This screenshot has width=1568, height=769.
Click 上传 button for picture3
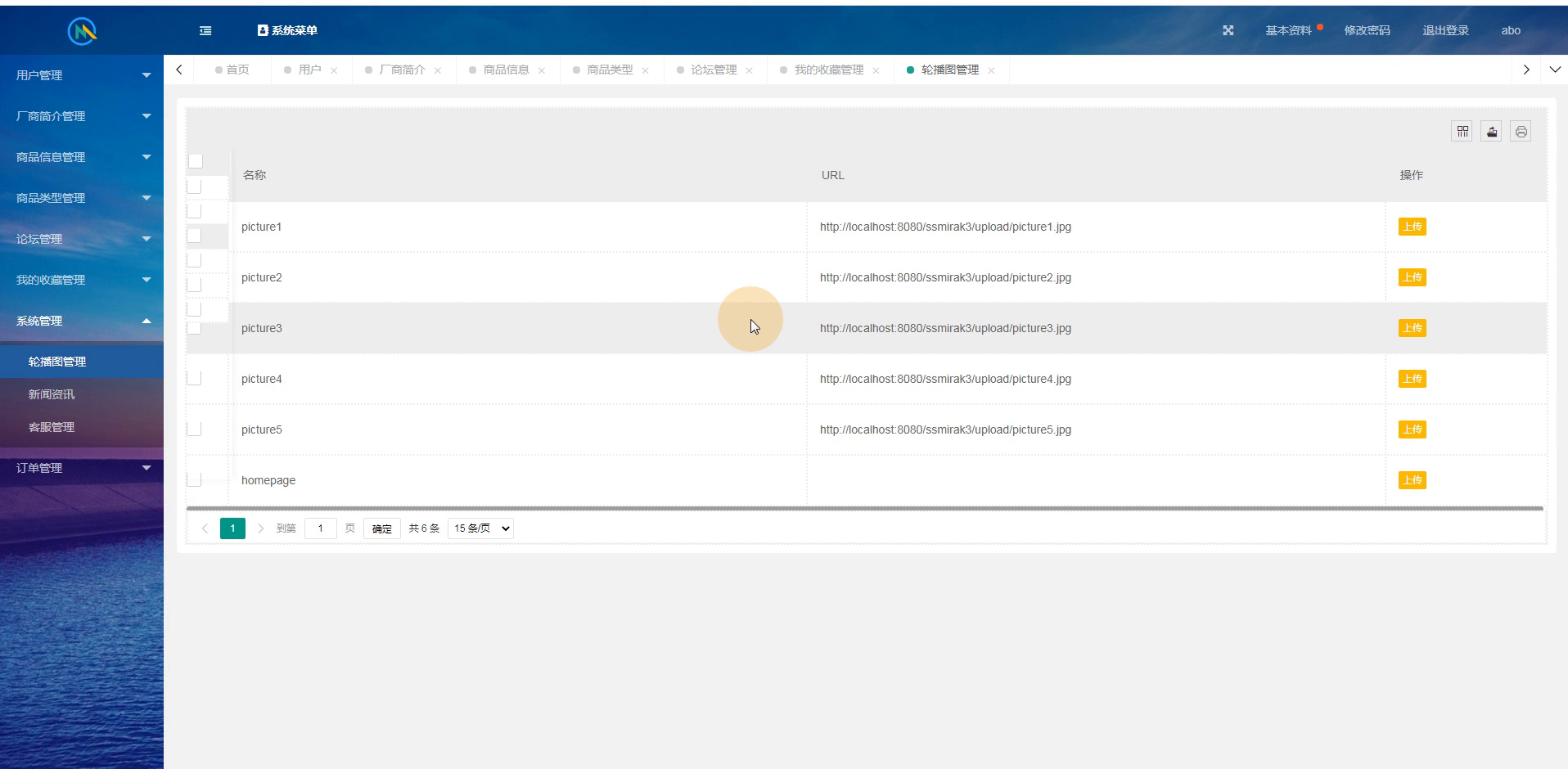pyautogui.click(x=1412, y=328)
